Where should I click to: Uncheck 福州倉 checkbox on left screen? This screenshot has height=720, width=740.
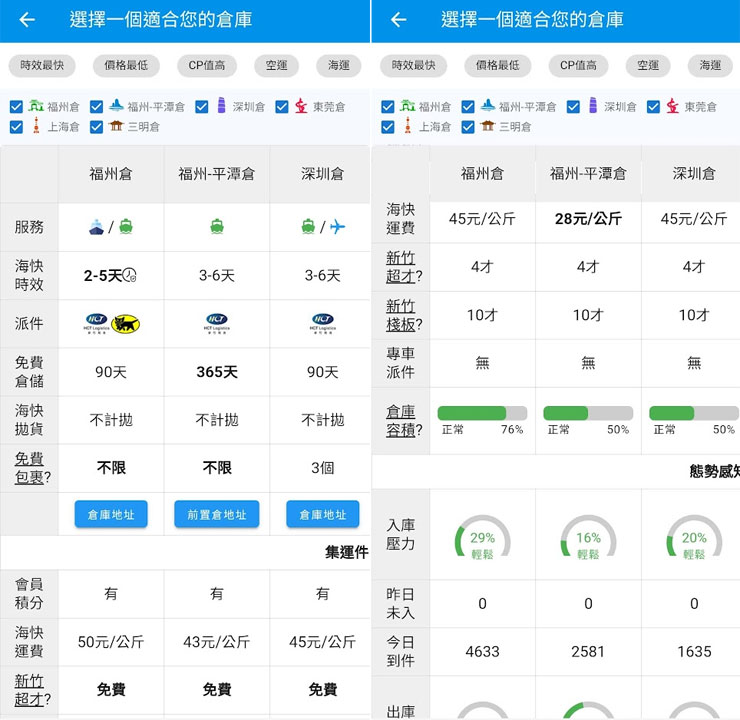(x=16, y=107)
